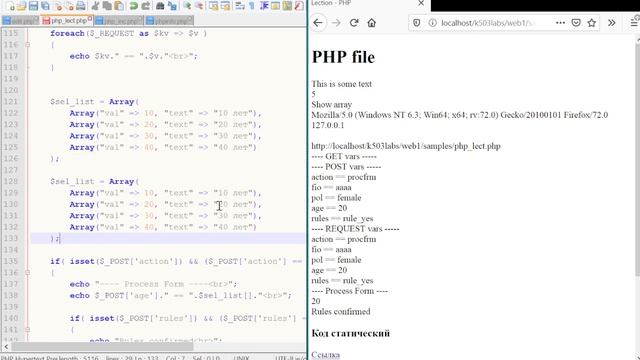640x360 pixels.
Task: Open the Firefox hamburger menu
Action: [634, 23]
